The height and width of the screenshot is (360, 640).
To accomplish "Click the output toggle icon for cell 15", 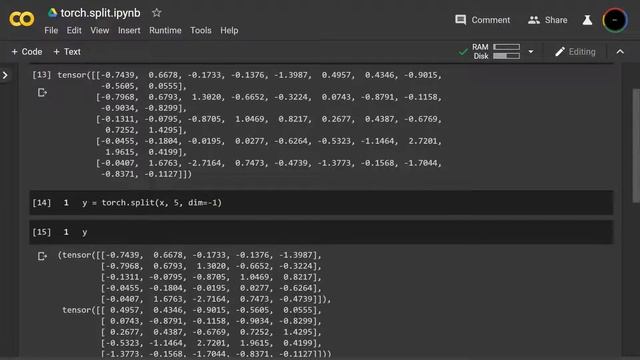I will tap(42, 256).
